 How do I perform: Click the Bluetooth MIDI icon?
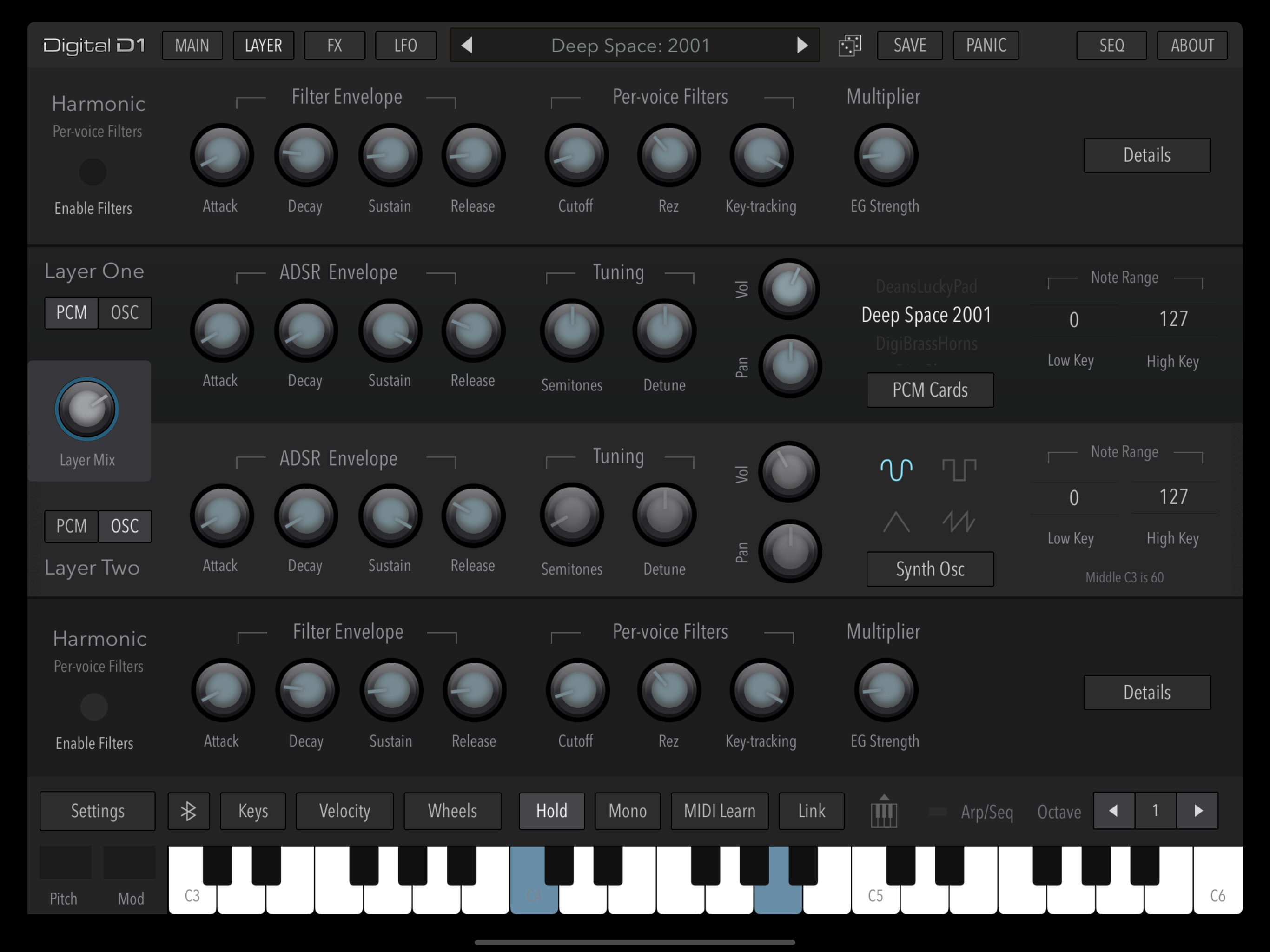coord(188,811)
